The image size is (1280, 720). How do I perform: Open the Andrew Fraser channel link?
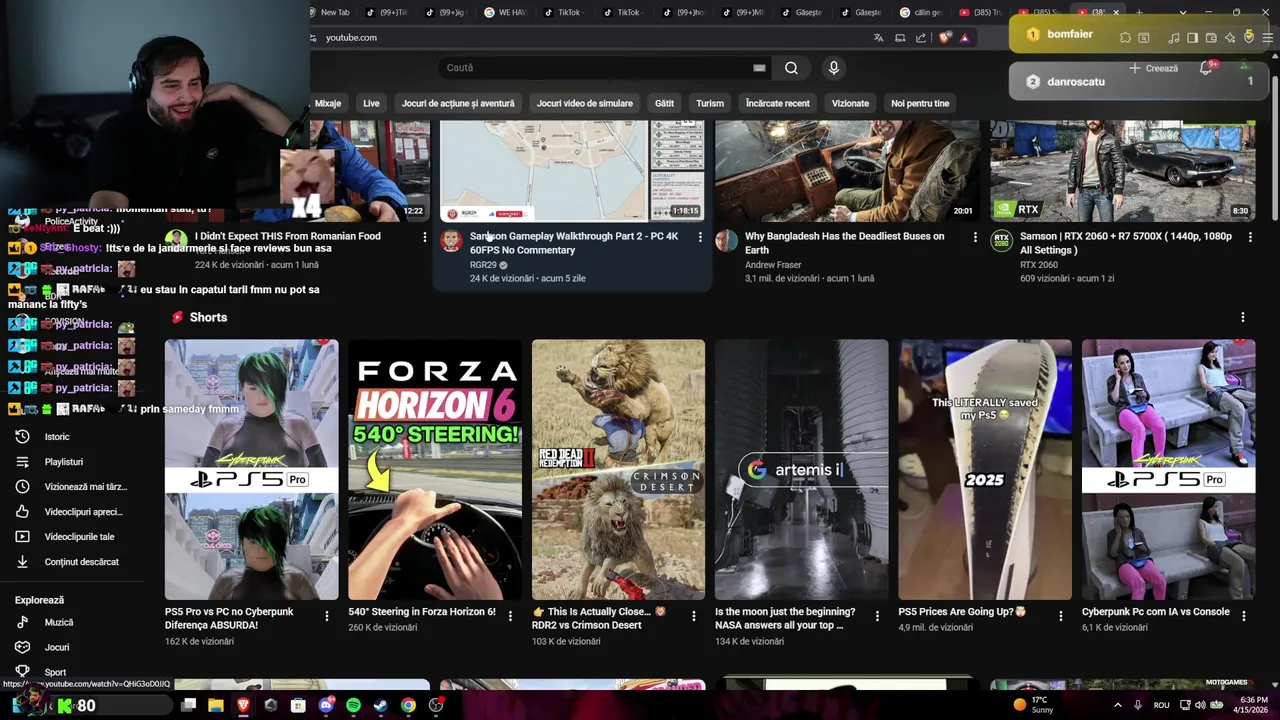[773, 265]
